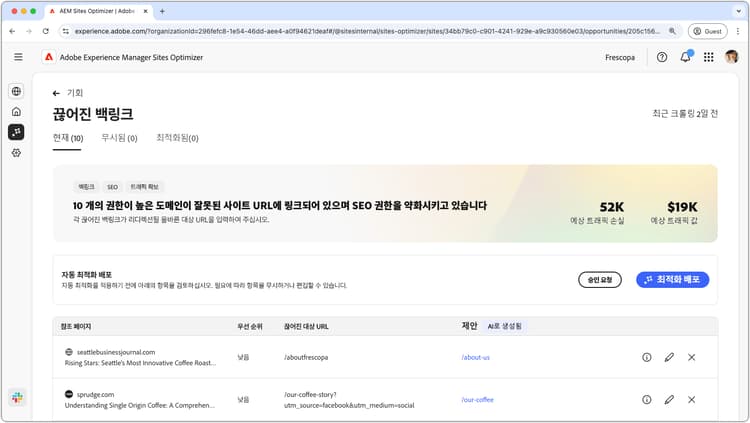This screenshot has height=423, width=750.
Task: Dismiss the sprudge.com row with X
Action: coord(692,399)
